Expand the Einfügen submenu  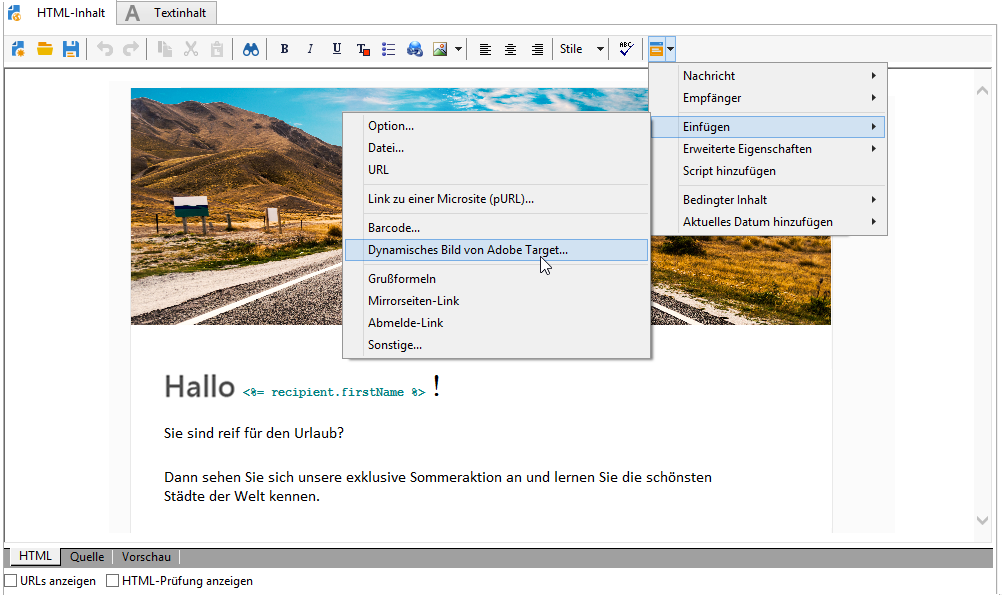coord(770,127)
